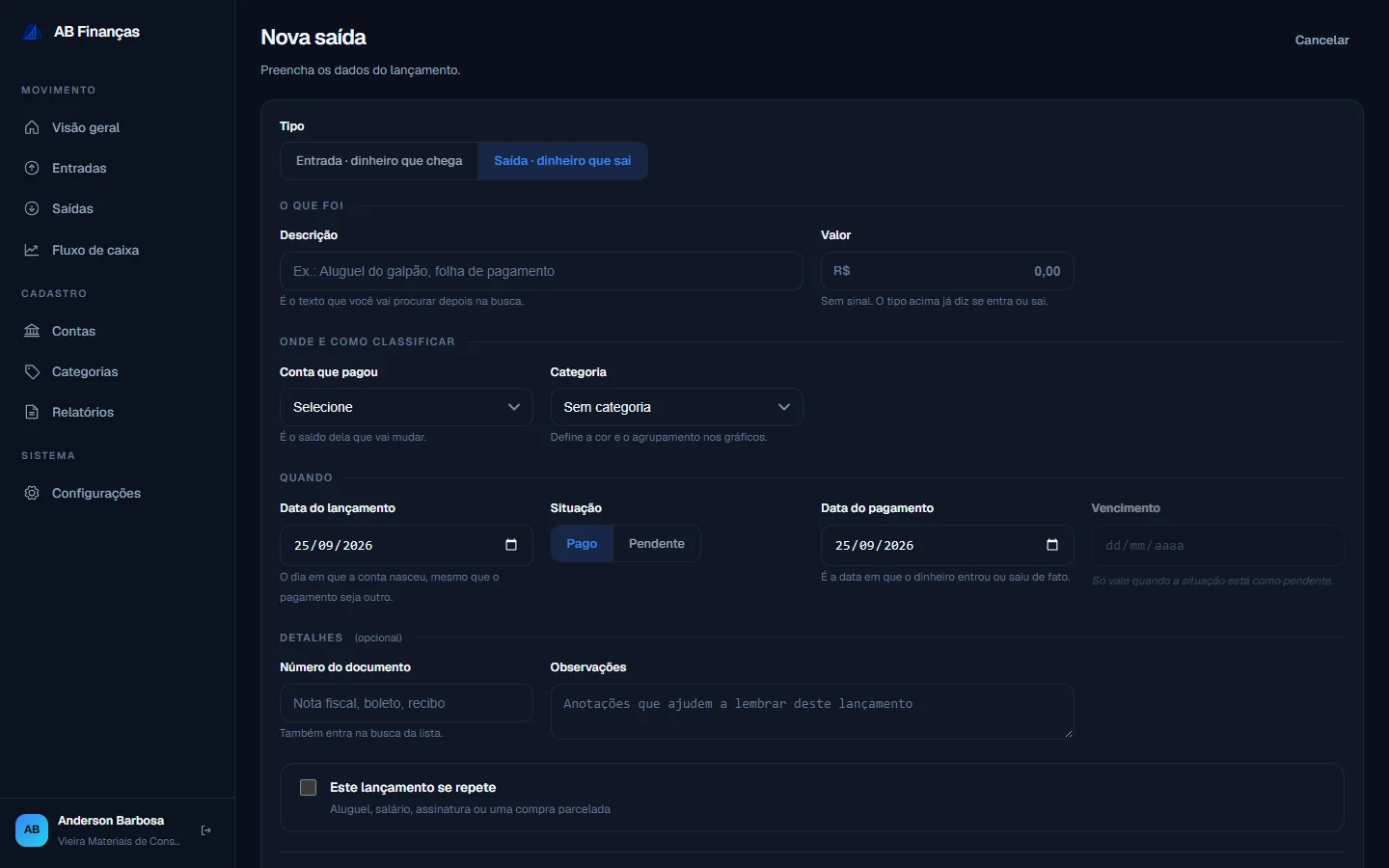Click the Visão geral home icon

click(x=32, y=127)
